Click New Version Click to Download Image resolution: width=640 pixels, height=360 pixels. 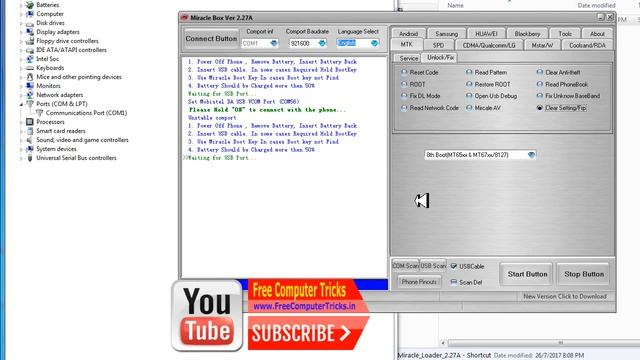pos(564,296)
